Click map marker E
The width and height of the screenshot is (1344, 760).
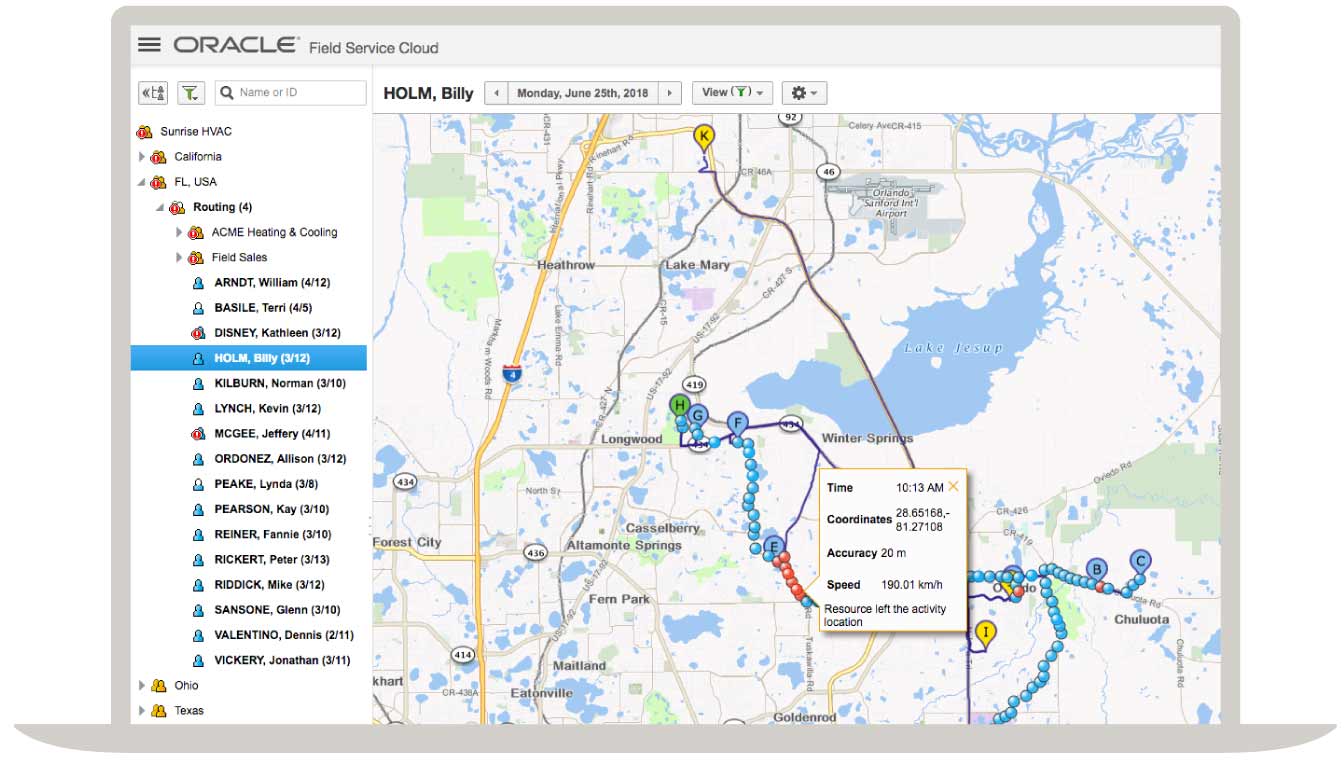coord(772,547)
